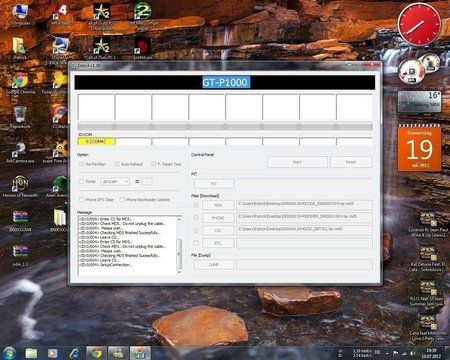Click the yellow 0:[COM4] port box
Image resolution: width=450 pixels, height=360 pixels.
(96, 142)
